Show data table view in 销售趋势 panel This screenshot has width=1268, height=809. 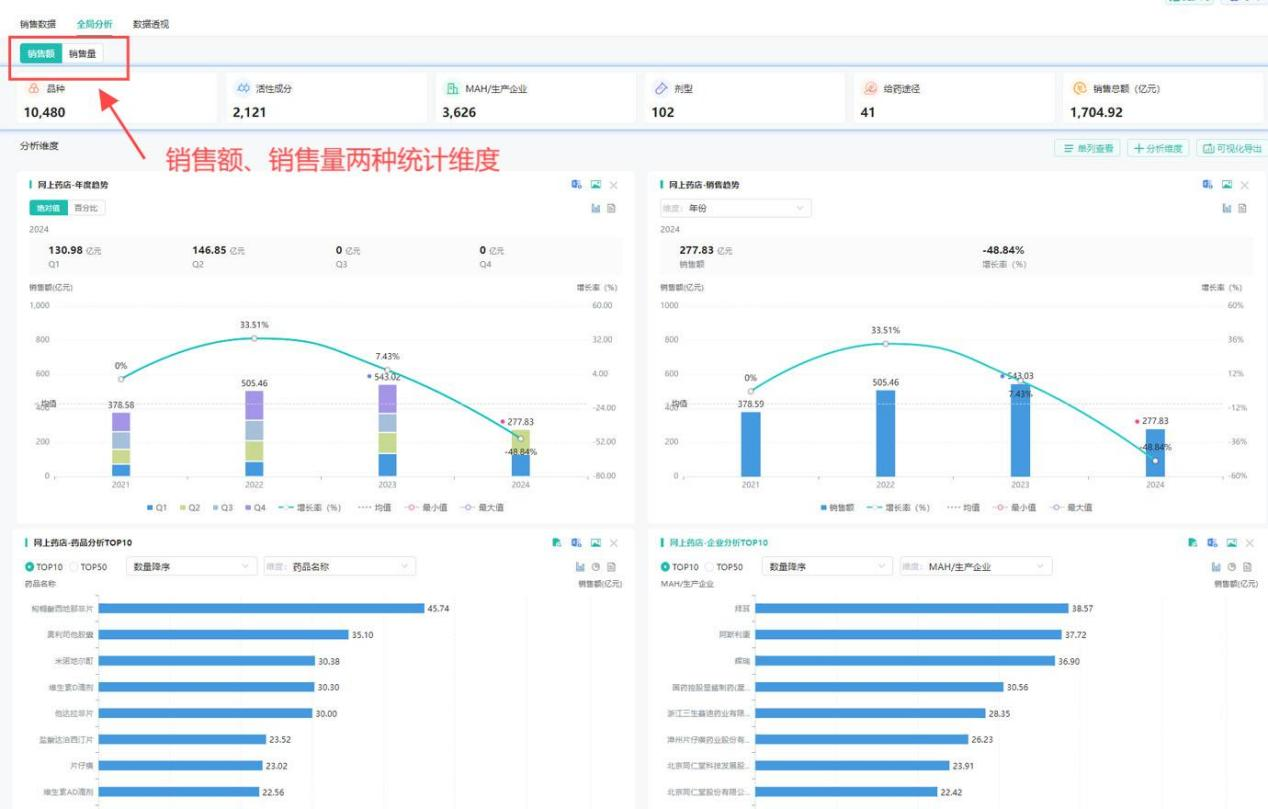tap(1242, 208)
